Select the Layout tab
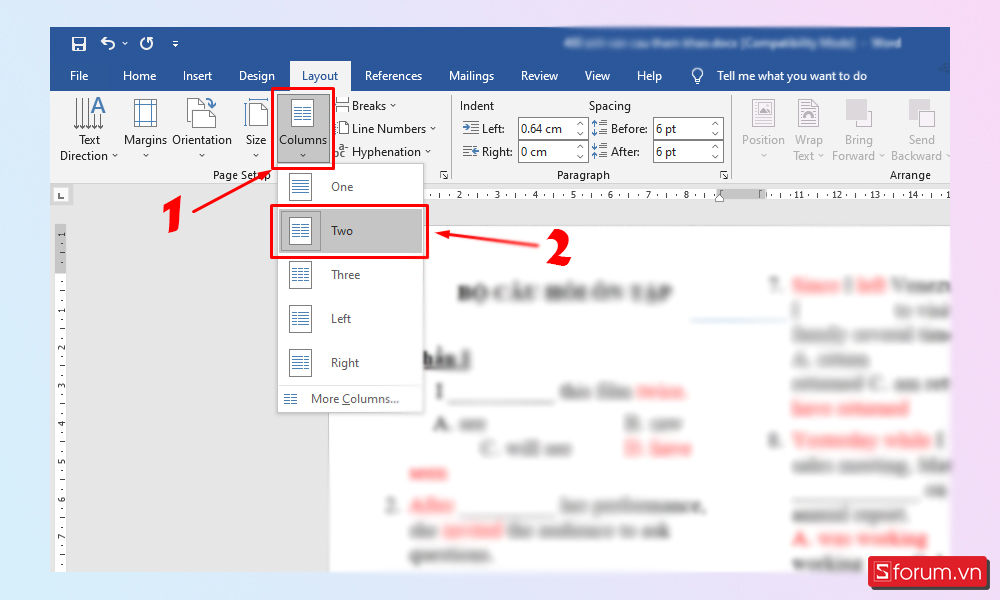This screenshot has width=1000, height=600. 320,76
